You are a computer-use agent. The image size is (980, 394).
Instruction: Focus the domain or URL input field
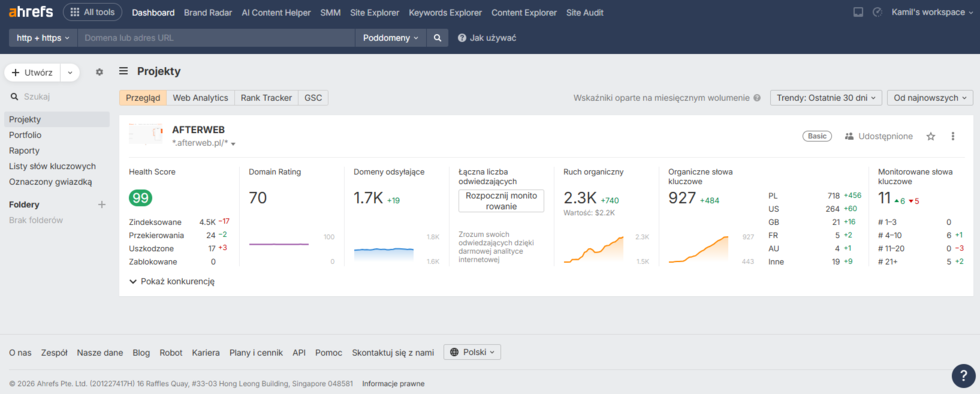click(x=216, y=38)
